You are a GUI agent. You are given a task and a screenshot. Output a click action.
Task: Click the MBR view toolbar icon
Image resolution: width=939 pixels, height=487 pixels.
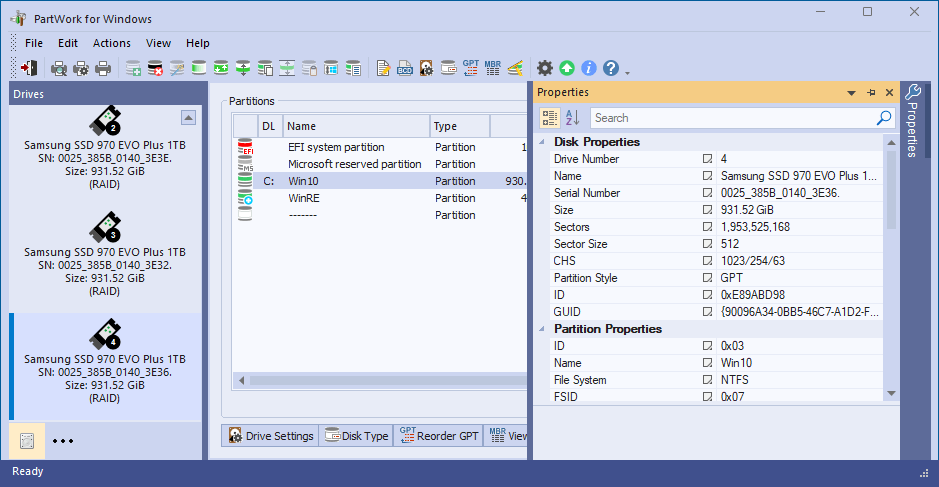tap(493, 68)
